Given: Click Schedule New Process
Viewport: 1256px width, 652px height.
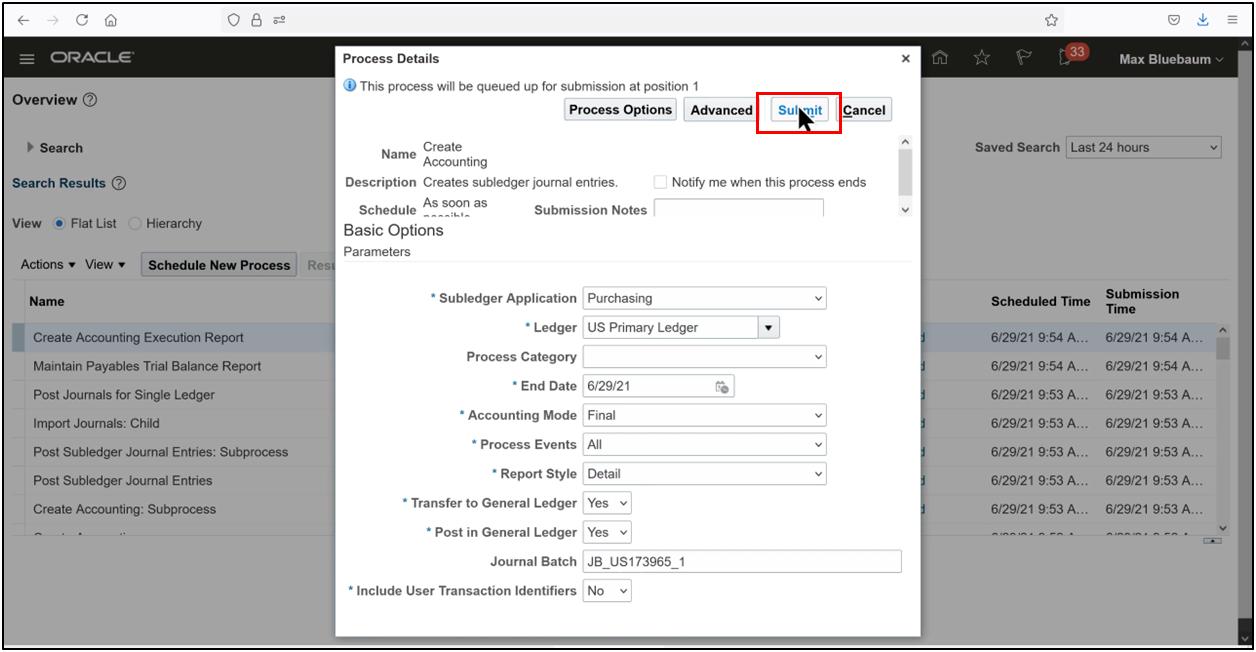Looking at the screenshot, I should point(218,264).
